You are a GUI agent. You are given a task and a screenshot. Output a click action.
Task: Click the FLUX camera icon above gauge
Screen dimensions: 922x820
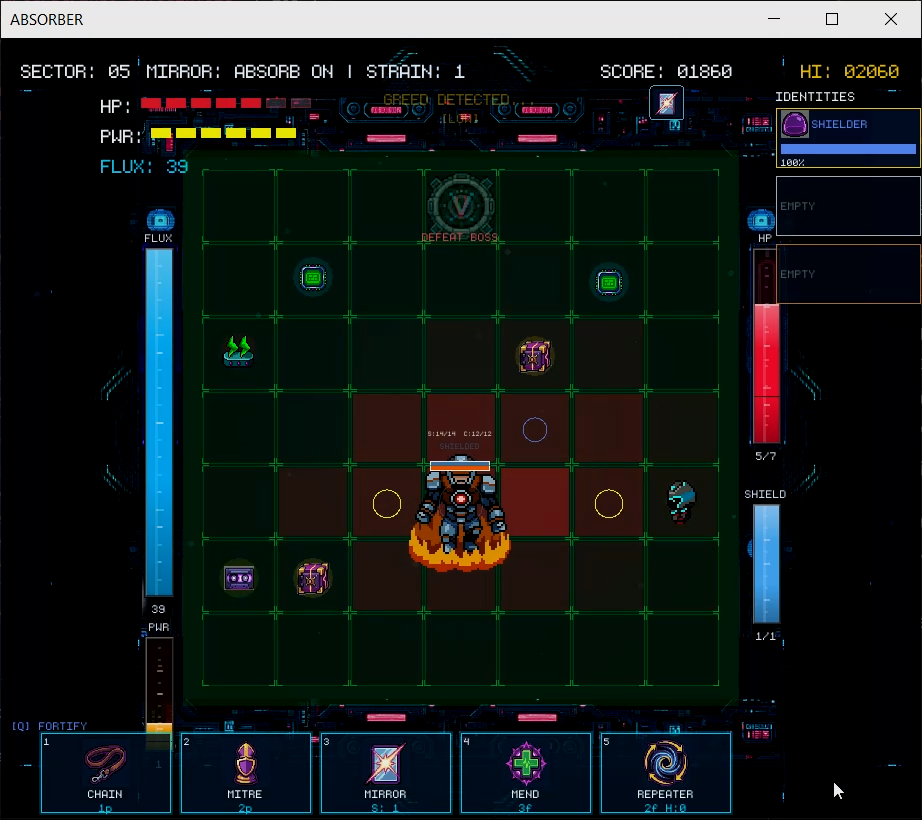(160, 220)
